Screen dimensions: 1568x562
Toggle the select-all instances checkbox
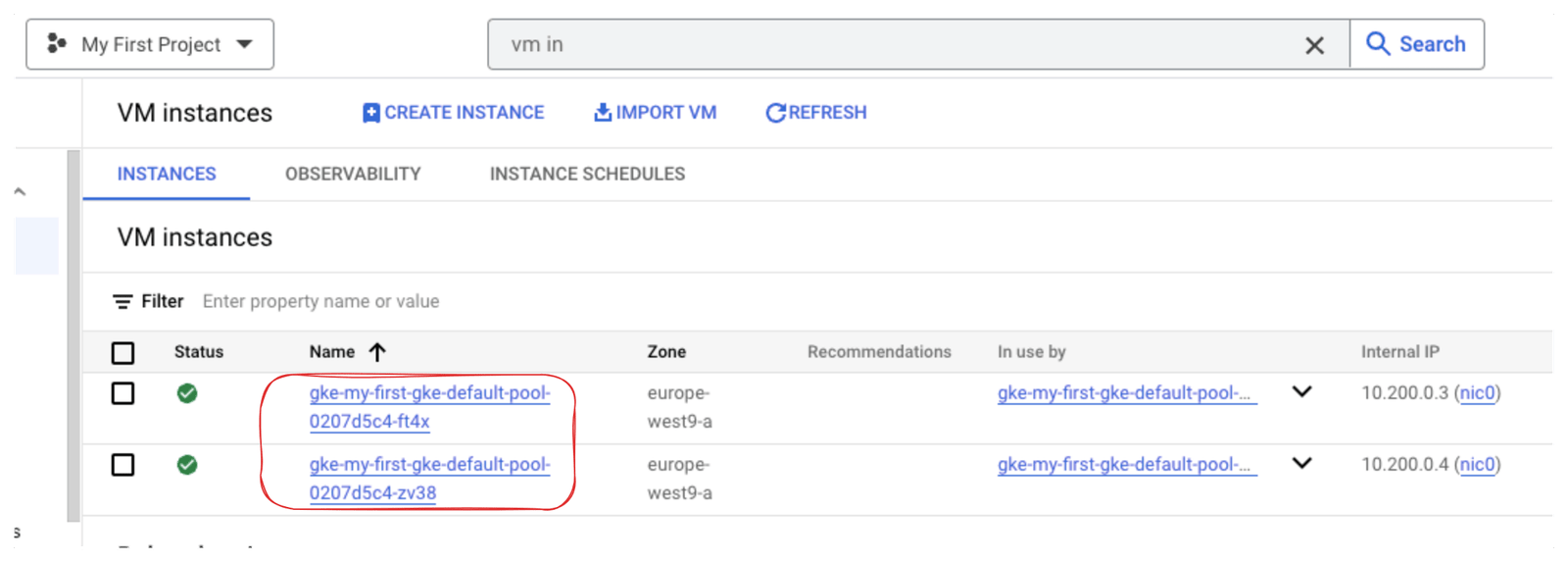[122, 352]
